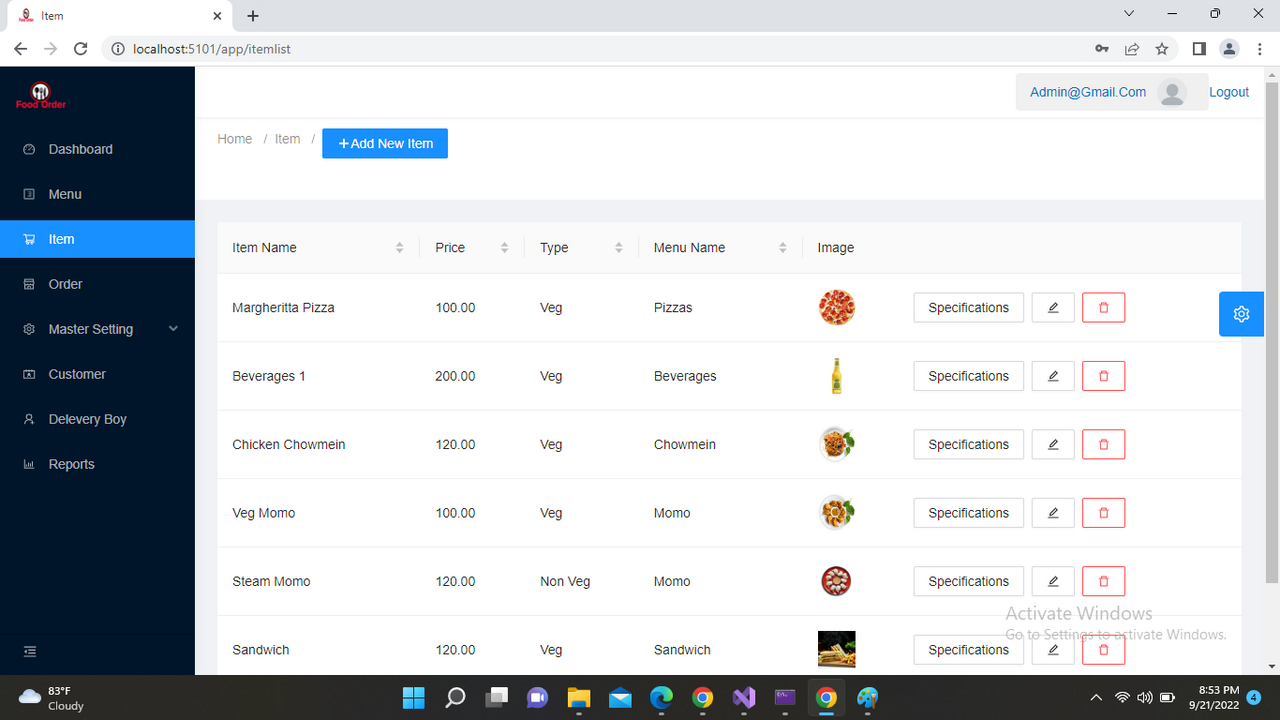The image size is (1280, 720).
Task: Click the Logout link
Action: click(1229, 92)
